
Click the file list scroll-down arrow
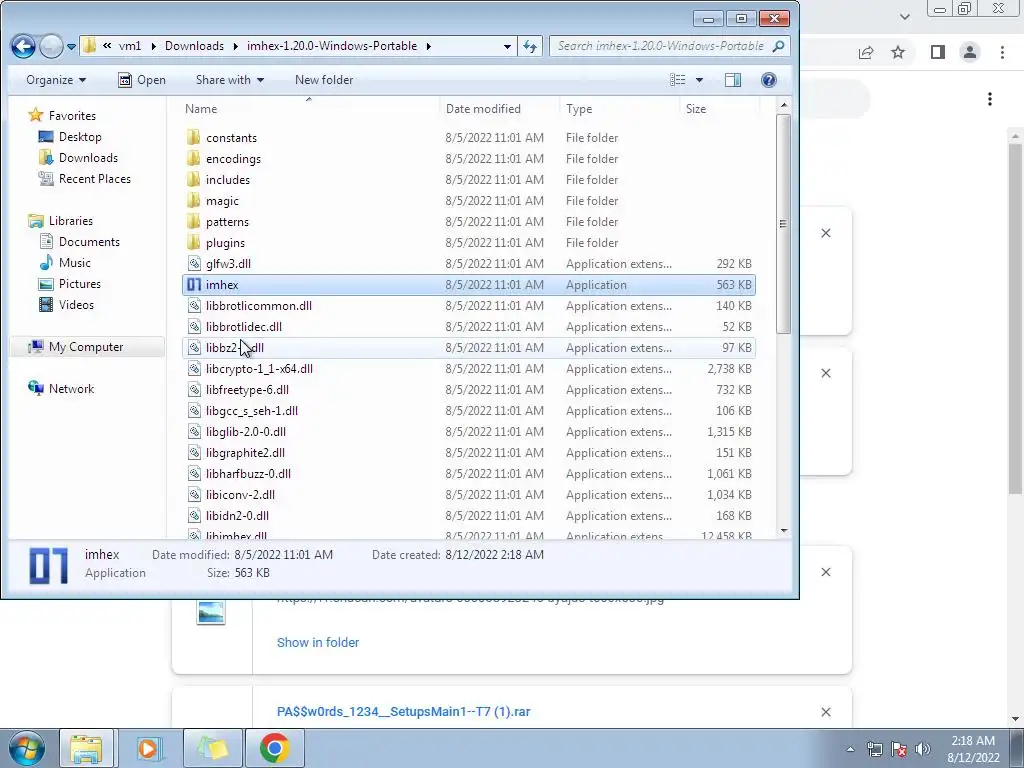[x=784, y=531]
